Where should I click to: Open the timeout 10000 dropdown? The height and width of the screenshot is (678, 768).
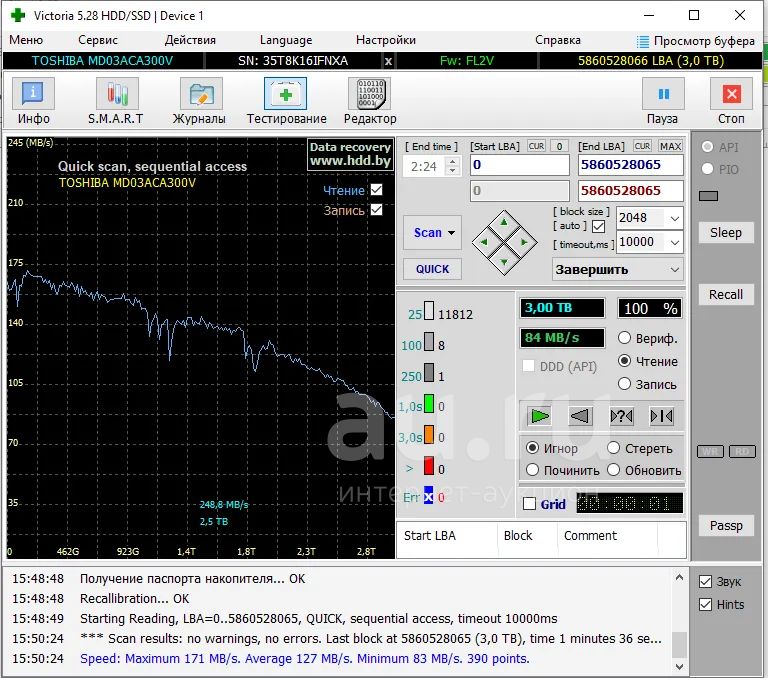(x=674, y=242)
